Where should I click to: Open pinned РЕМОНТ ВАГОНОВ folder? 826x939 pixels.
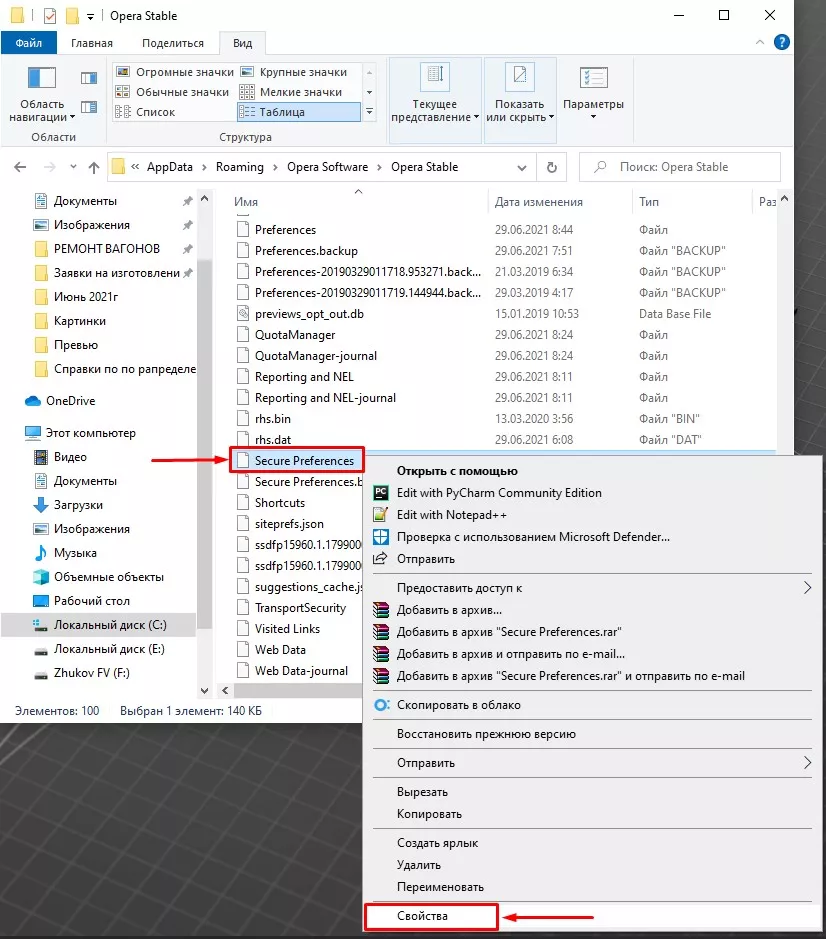click(107, 249)
